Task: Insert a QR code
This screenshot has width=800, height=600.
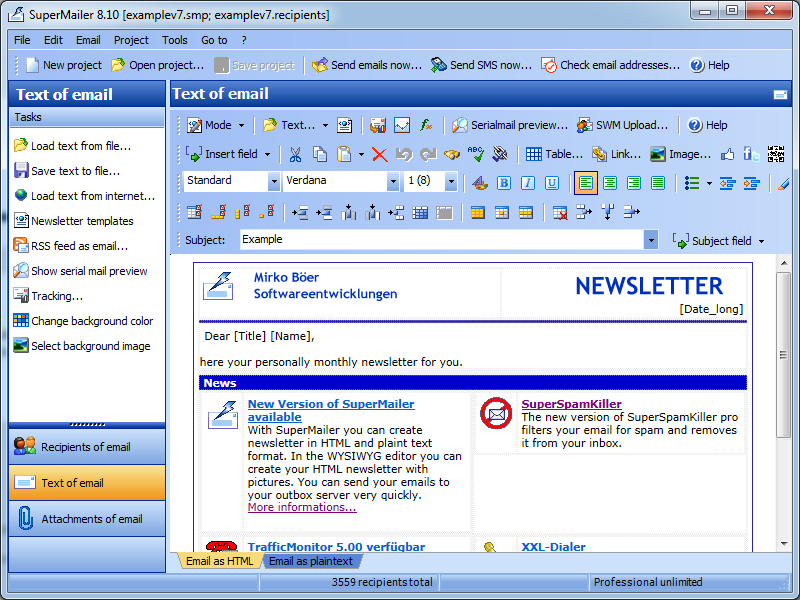Action: click(x=776, y=154)
